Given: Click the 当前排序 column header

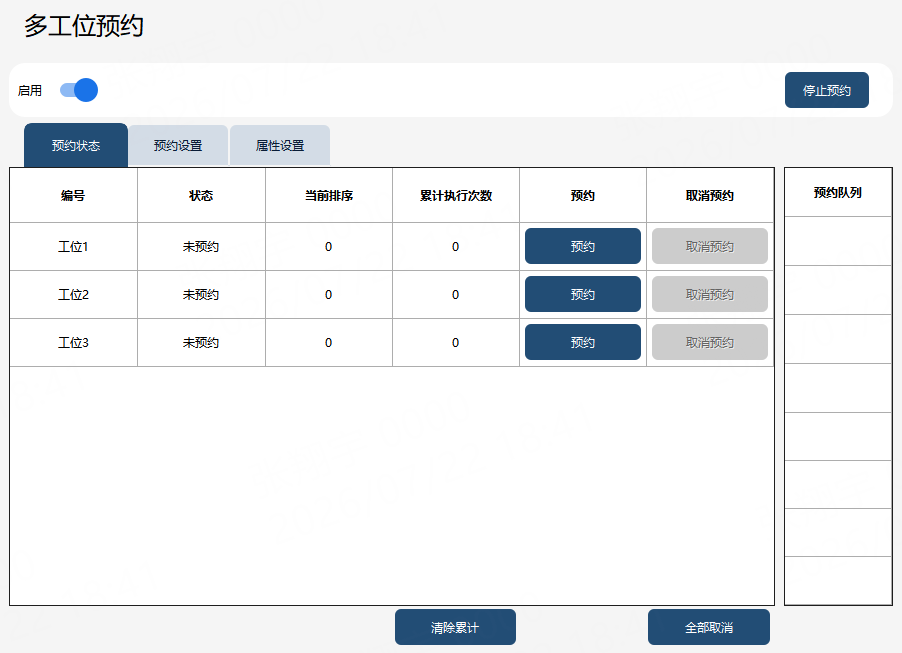Looking at the screenshot, I should click(329, 196).
